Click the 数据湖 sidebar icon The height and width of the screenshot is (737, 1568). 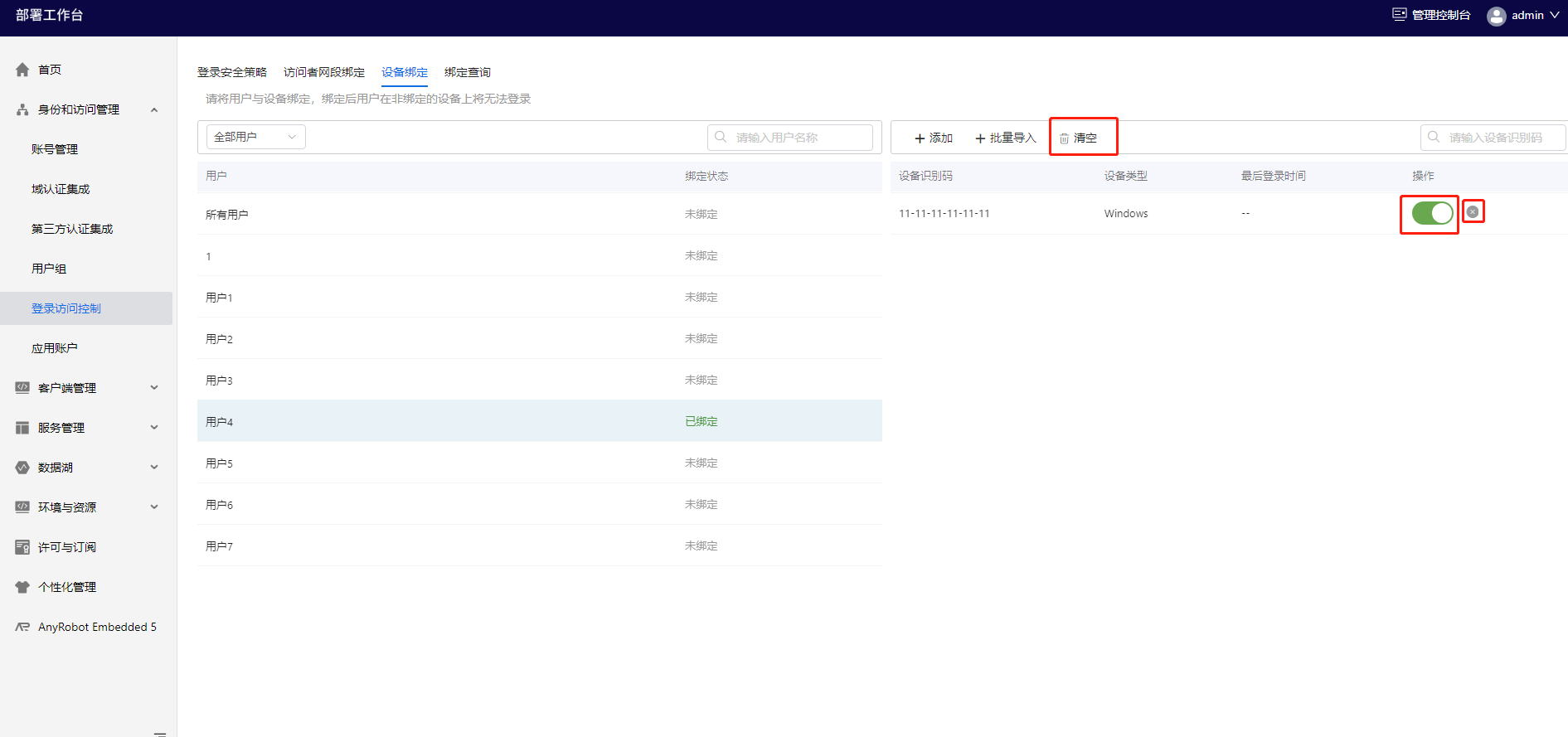22,468
